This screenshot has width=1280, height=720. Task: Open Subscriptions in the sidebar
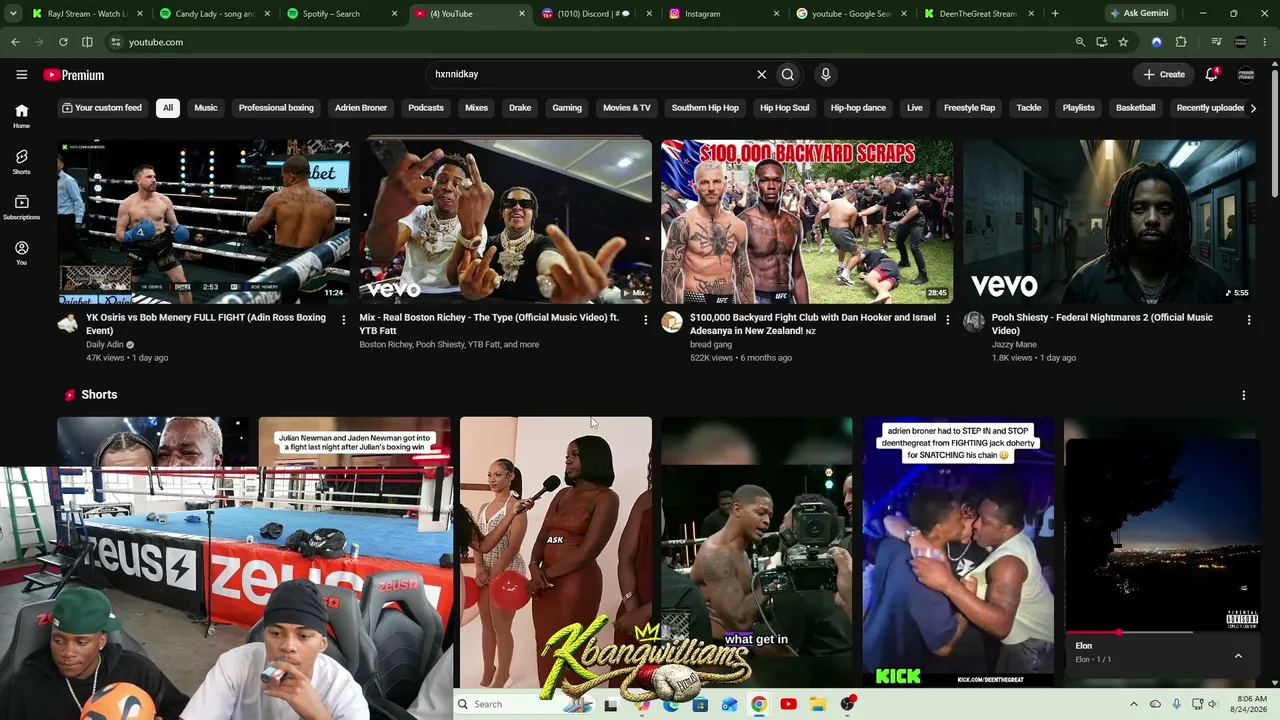[x=21, y=207]
